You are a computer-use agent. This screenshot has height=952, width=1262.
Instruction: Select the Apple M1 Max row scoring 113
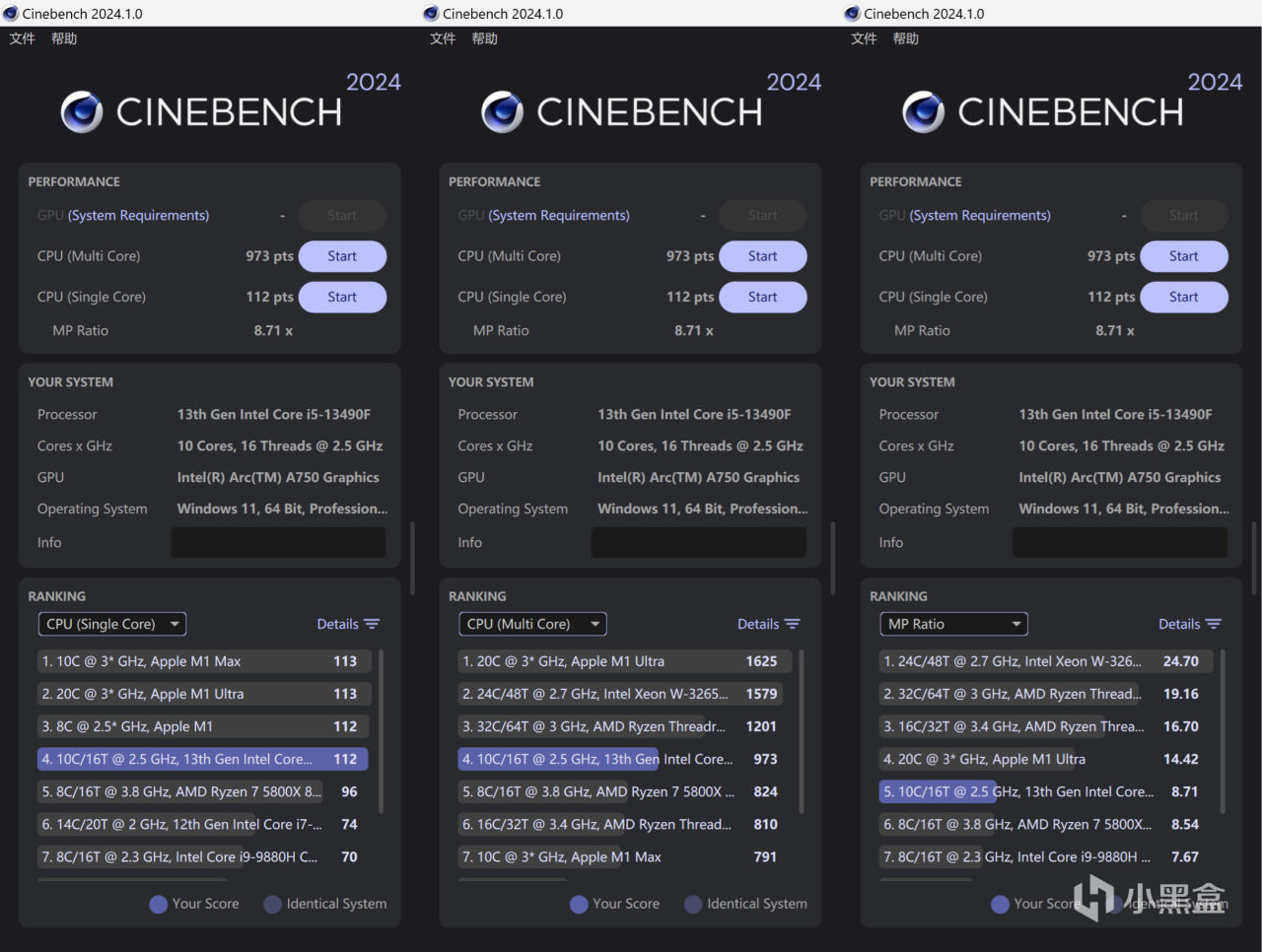203,661
